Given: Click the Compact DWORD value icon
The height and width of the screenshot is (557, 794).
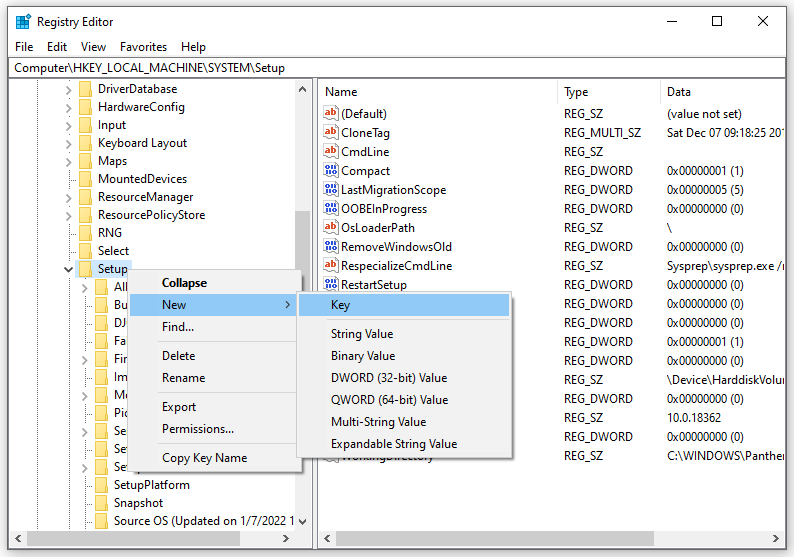Looking at the screenshot, I should tap(331, 170).
